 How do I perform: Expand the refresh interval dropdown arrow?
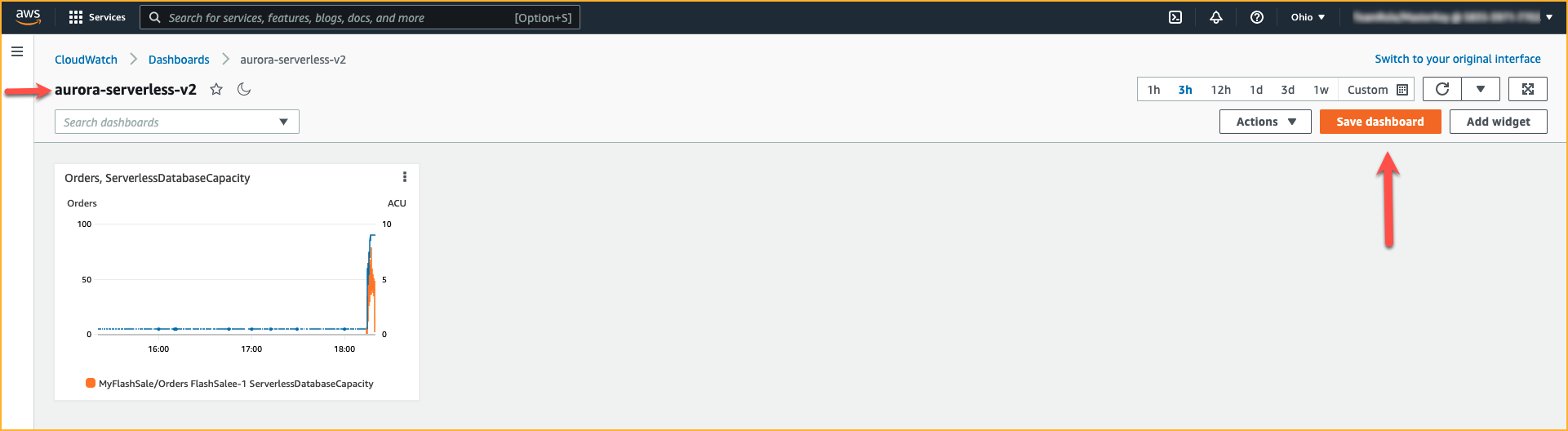pyautogui.click(x=1480, y=89)
